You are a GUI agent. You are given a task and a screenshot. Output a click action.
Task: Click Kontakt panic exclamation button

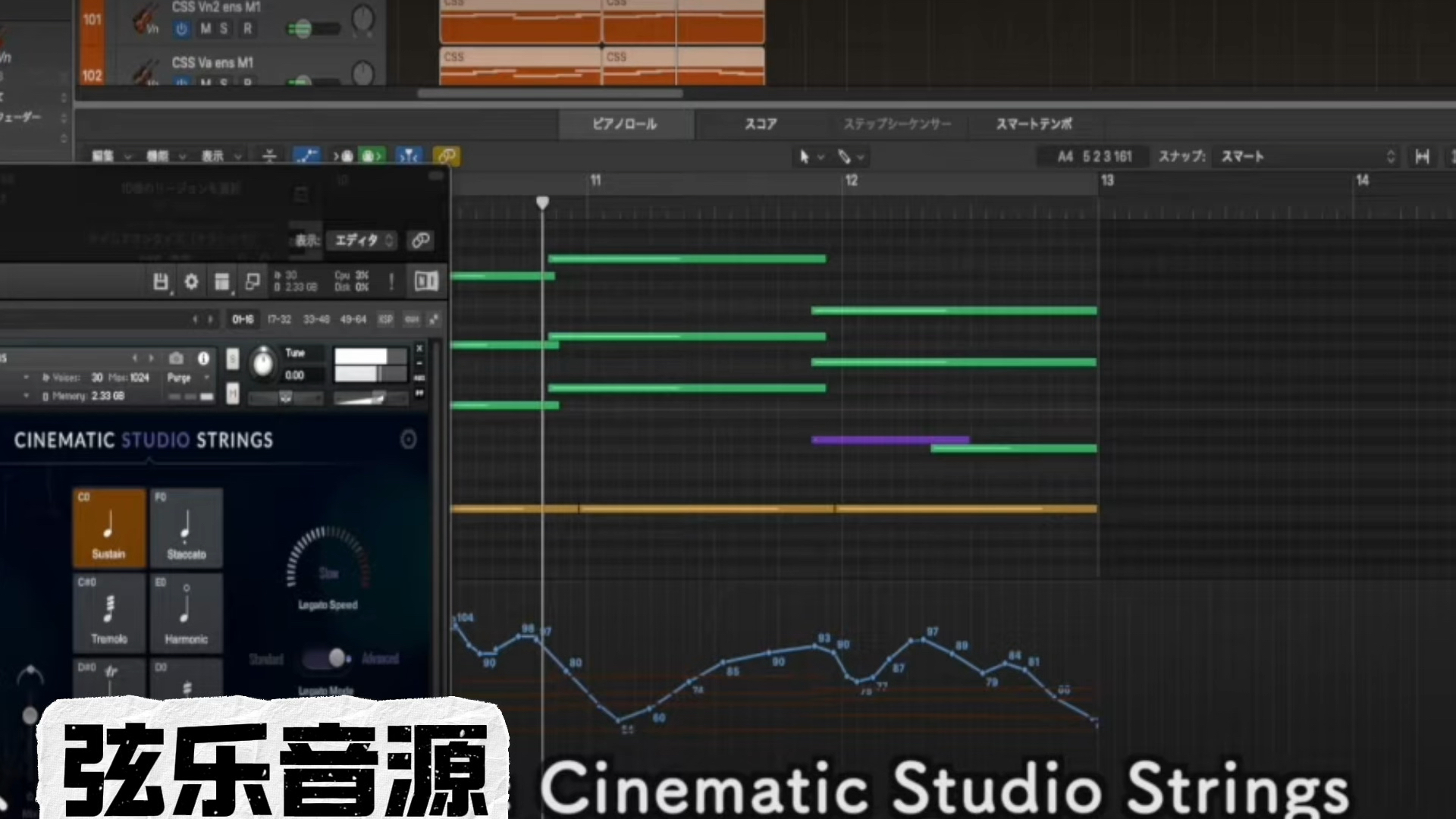pos(391,282)
